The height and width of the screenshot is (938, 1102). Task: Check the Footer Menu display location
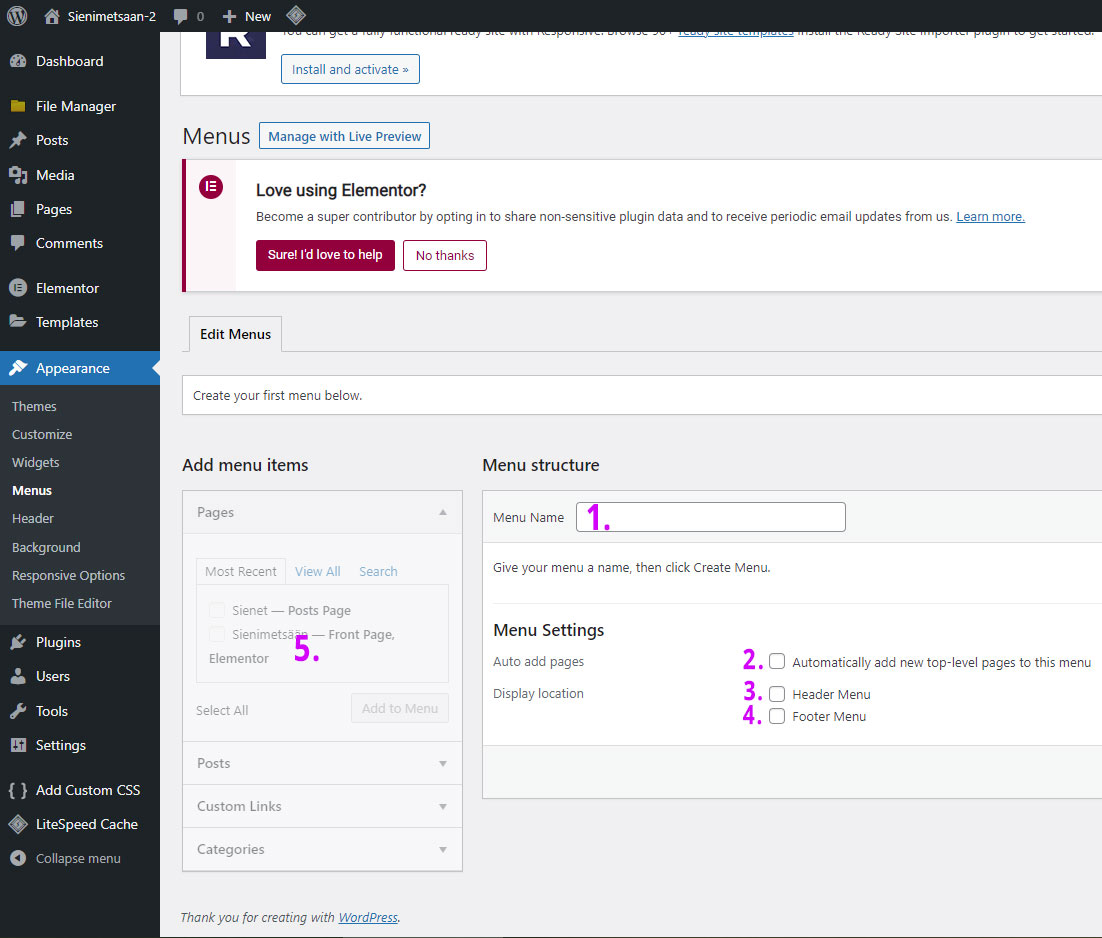(x=777, y=716)
